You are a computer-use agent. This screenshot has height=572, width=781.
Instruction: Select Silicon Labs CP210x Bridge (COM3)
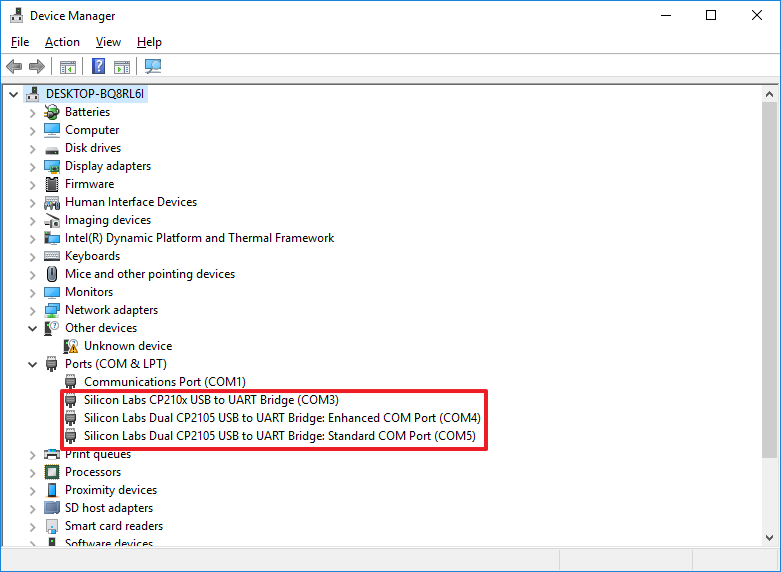coord(211,400)
